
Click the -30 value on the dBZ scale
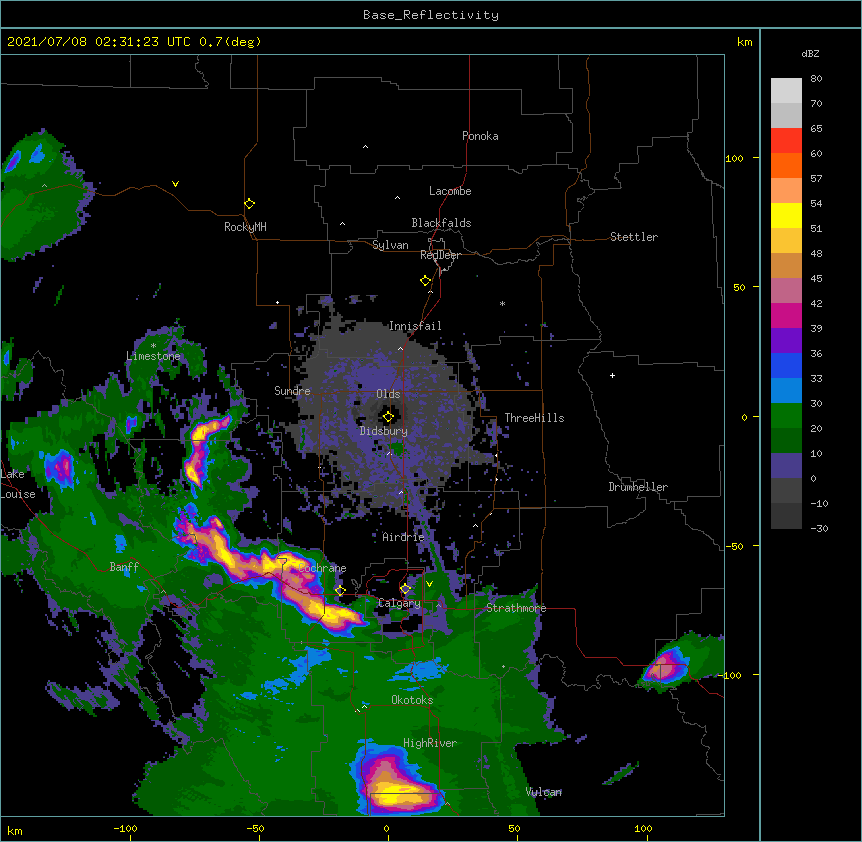click(x=819, y=529)
